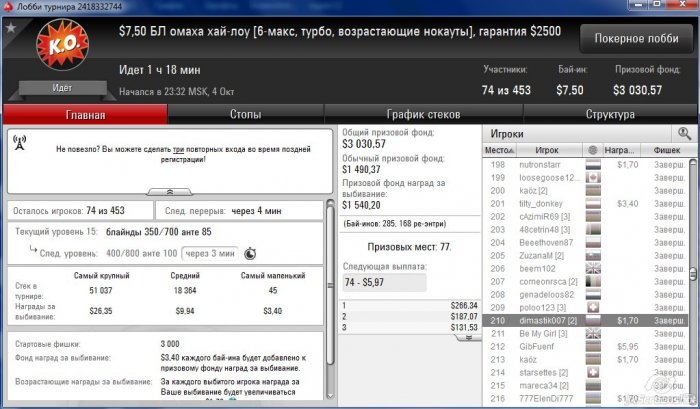Screen dimensions: 700x409
Task: Click the K.O. knockout tournament logo
Action: tap(62, 45)
